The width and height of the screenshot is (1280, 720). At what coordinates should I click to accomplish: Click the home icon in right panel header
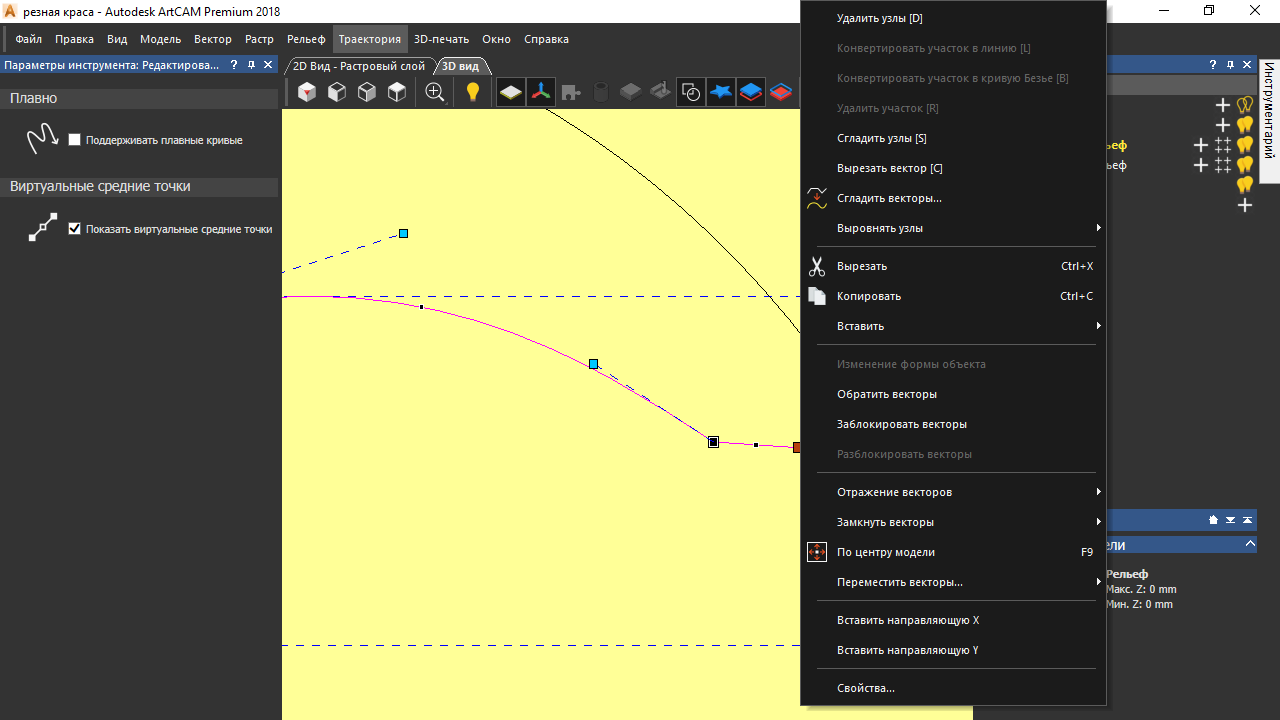1213,520
